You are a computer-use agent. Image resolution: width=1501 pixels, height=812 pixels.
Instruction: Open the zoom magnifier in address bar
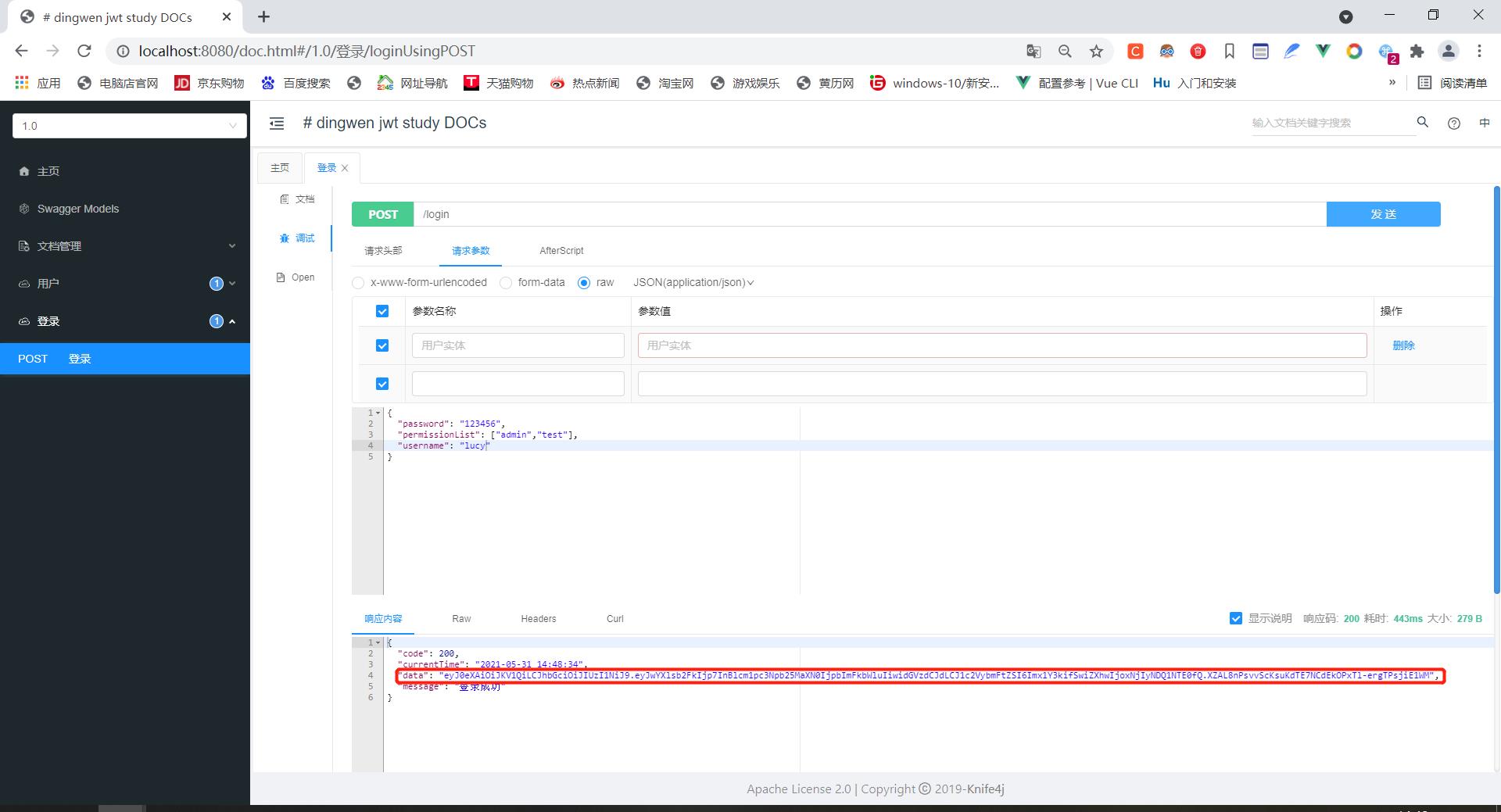click(x=1065, y=51)
